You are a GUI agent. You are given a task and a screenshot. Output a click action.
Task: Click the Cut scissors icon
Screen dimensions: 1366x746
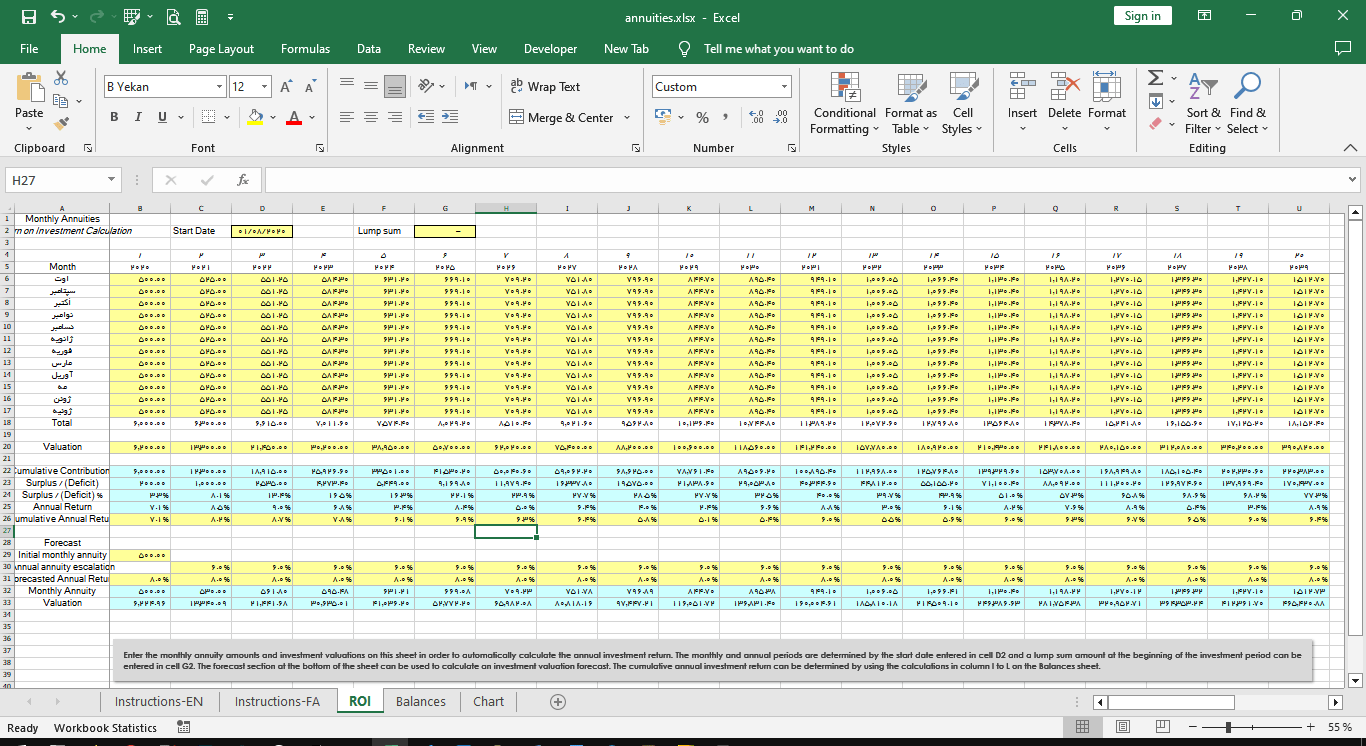[x=62, y=78]
